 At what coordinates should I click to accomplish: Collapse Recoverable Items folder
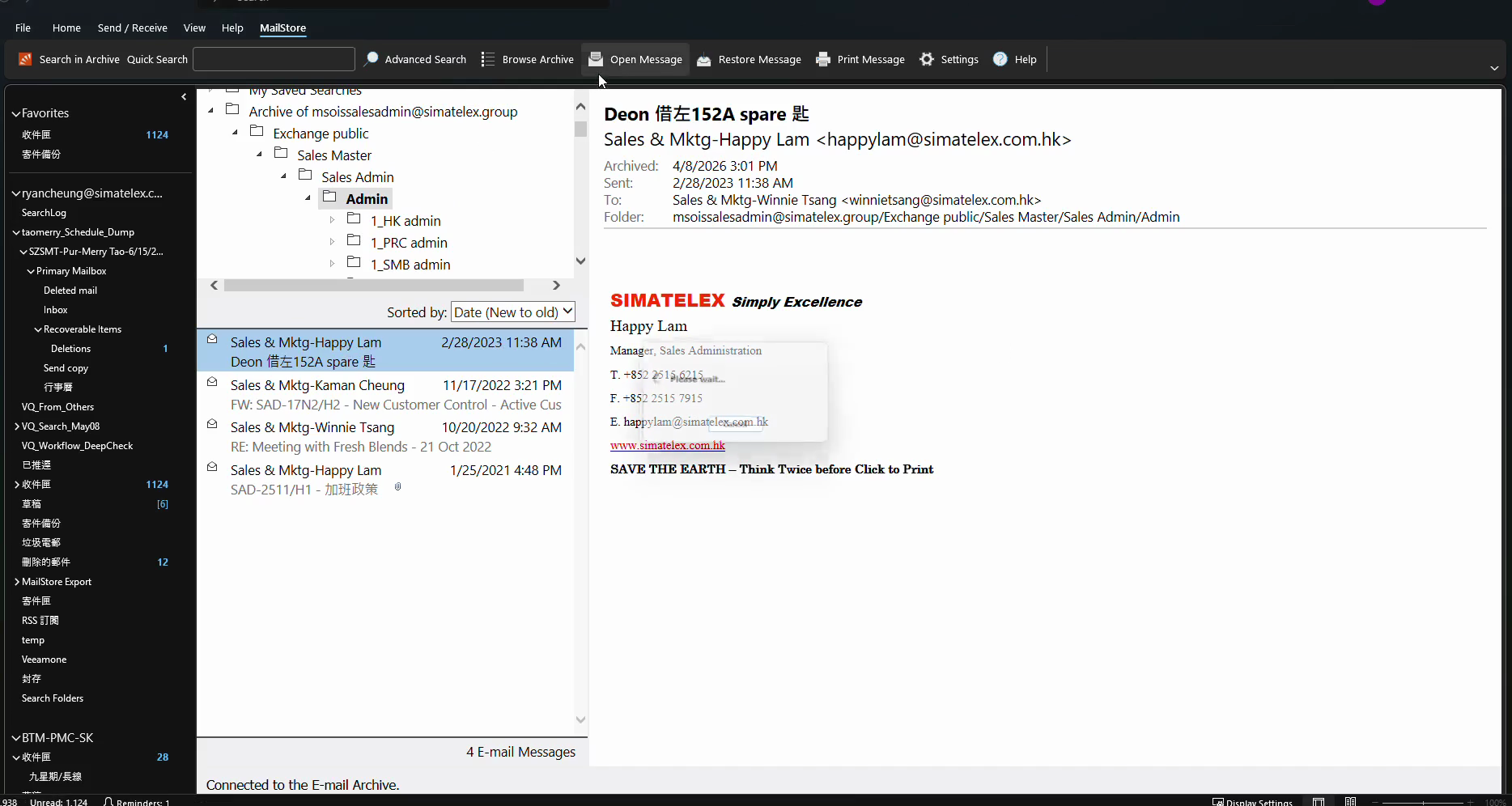[x=38, y=330]
